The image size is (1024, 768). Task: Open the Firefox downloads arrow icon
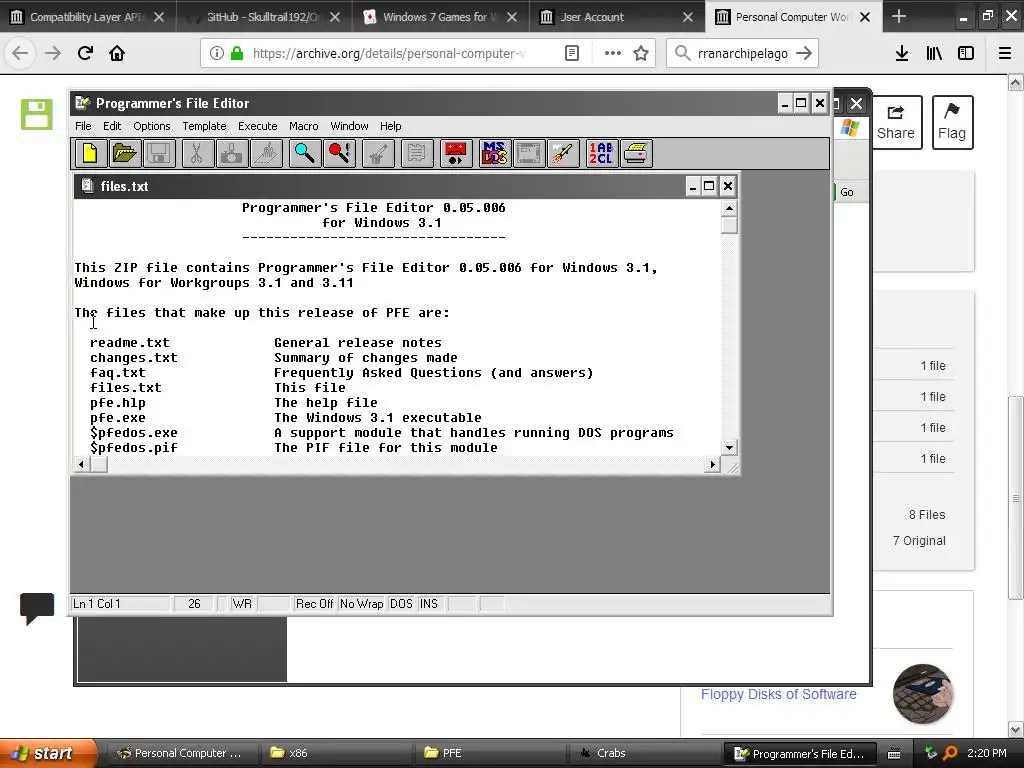902,53
